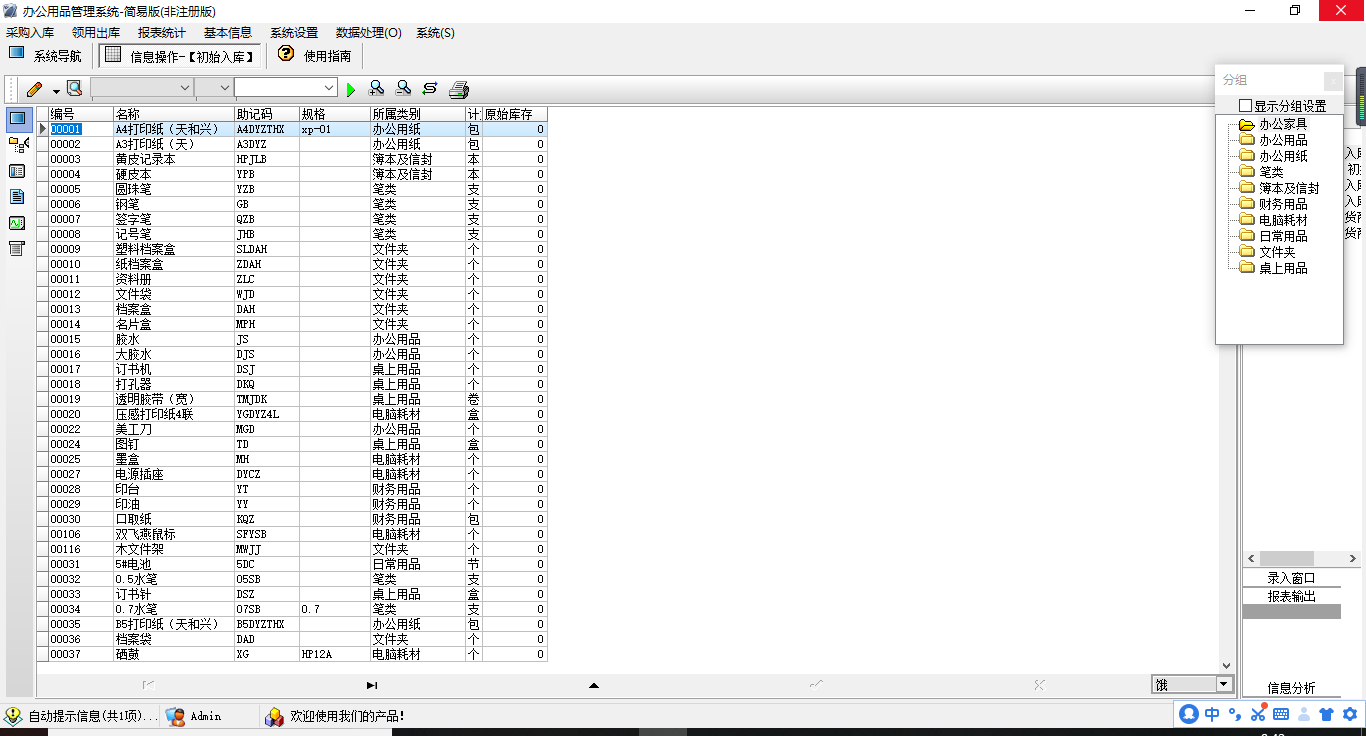
Task: Click the pencil edit icon in toolbar
Action: [35, 89]
